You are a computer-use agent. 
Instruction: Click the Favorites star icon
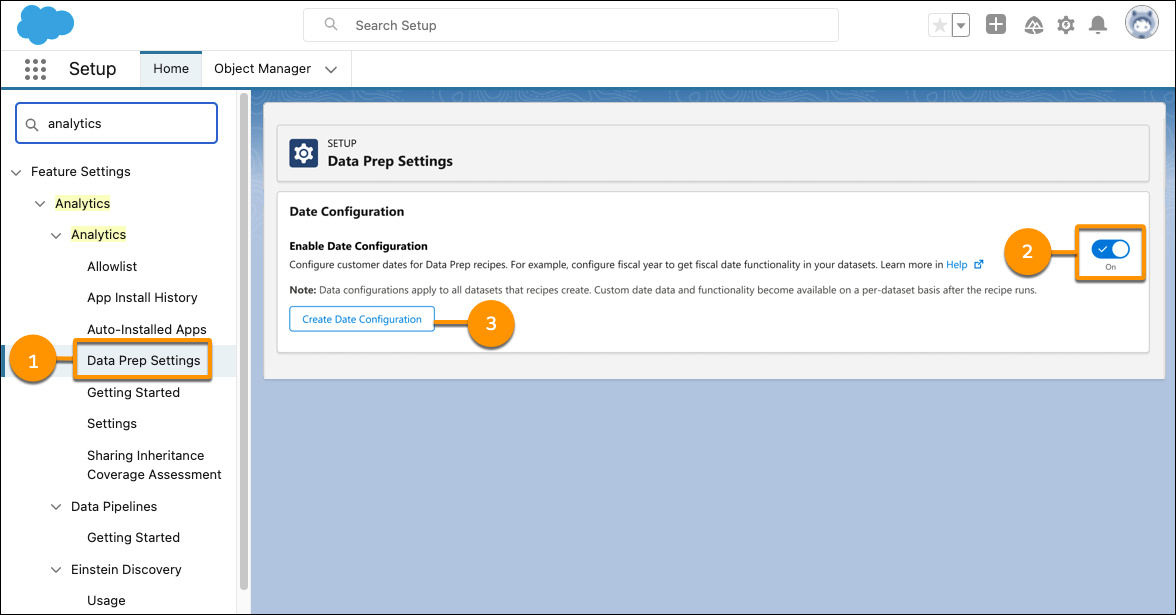[939, 25]
